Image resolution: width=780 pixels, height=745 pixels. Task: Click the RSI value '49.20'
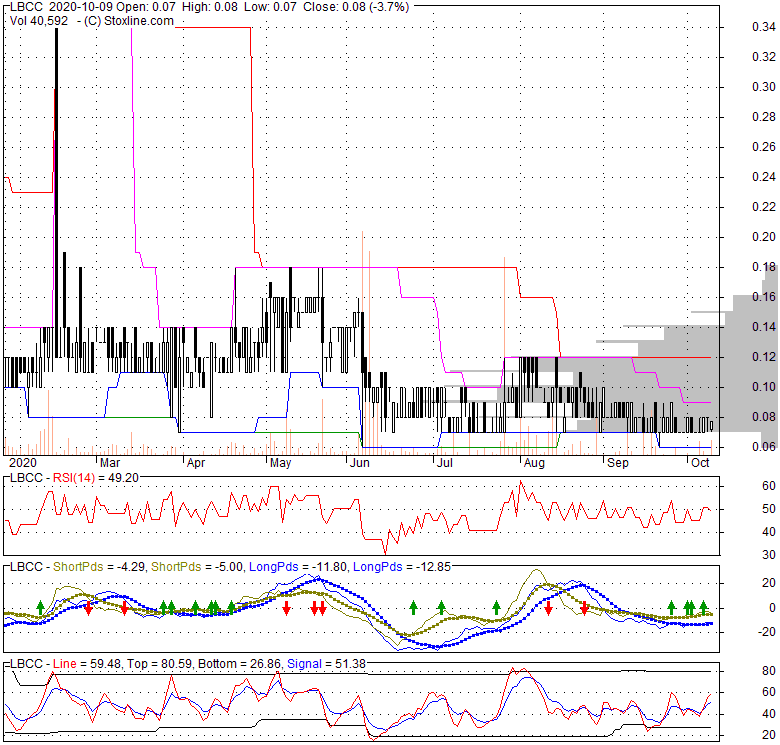pos(123,478)
